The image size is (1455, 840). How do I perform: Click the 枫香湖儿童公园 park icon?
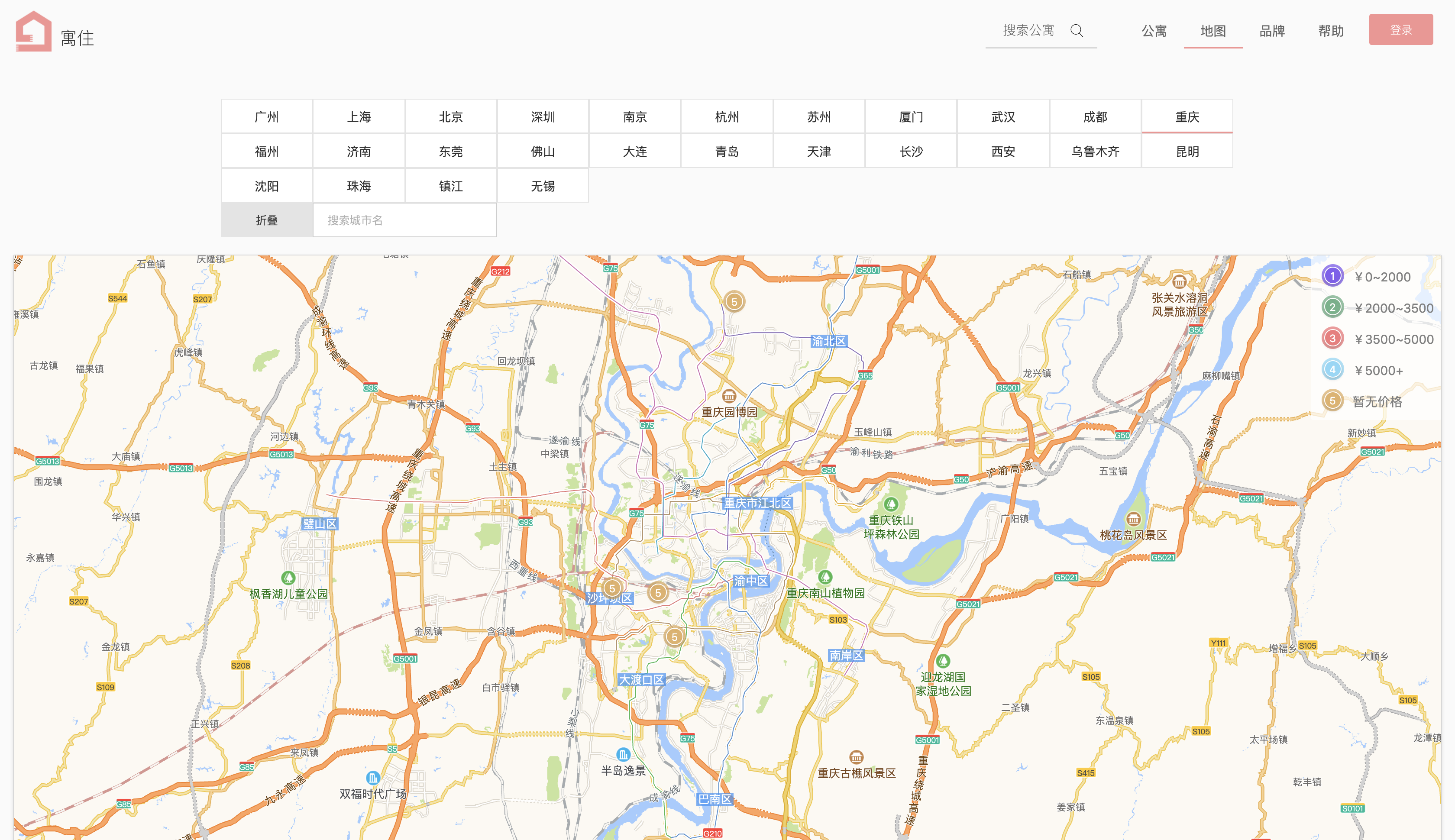288,578
